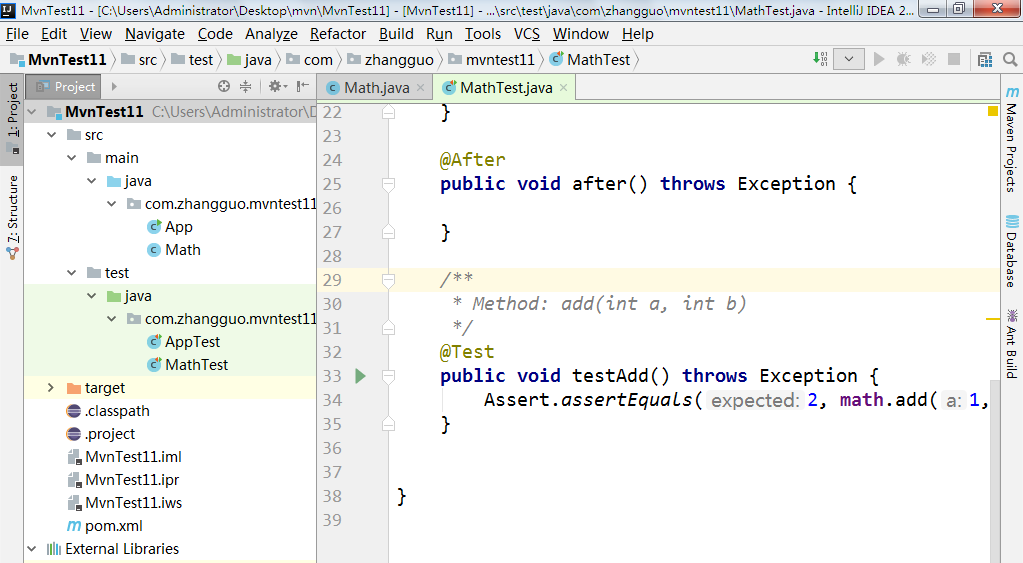Click warning stripe mark in editor scrollbar
Screen dimensions: 1023x563
pos(993,319)
